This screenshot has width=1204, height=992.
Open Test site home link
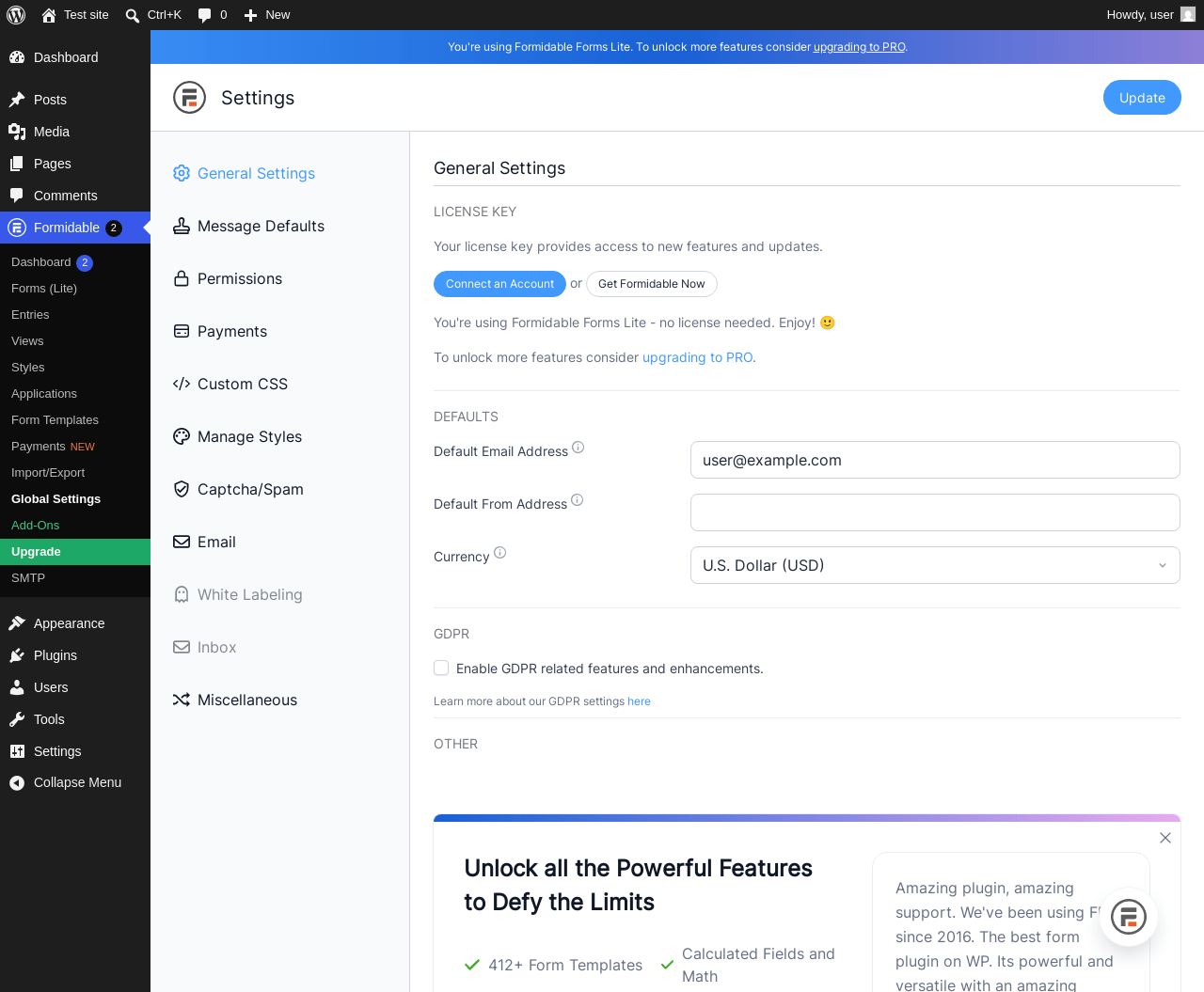75,15
